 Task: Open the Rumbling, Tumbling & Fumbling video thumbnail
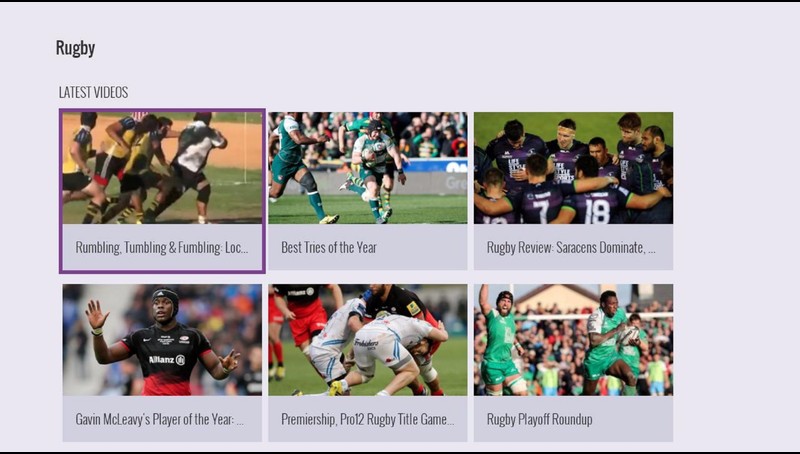162,168
